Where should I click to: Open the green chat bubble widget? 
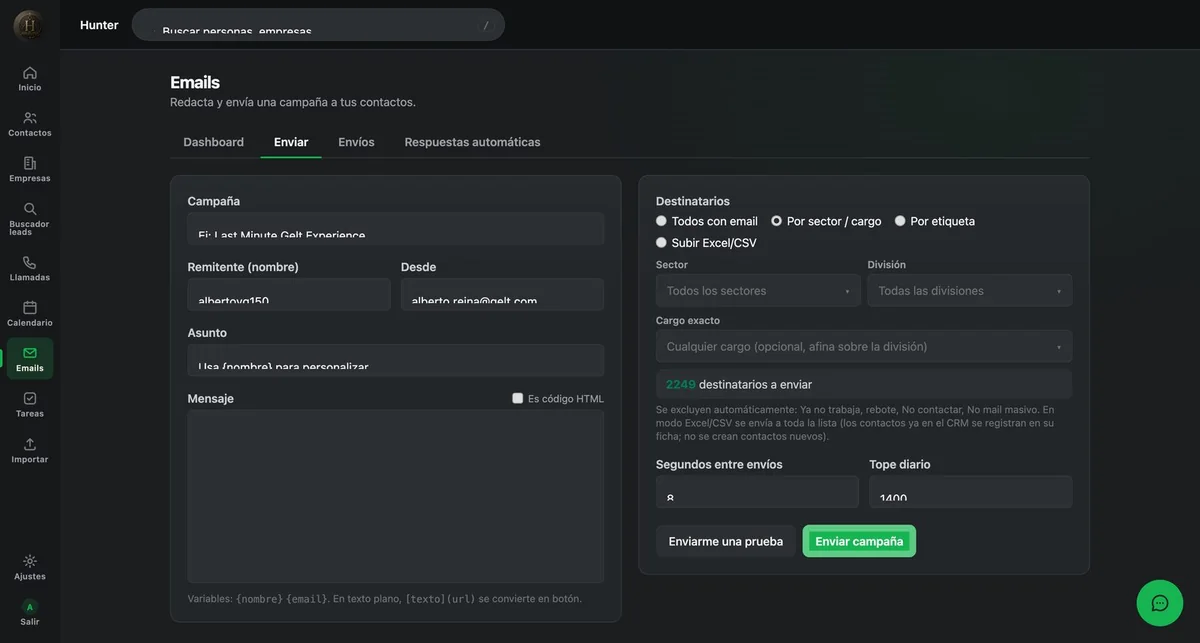(x=1160, y=603)
